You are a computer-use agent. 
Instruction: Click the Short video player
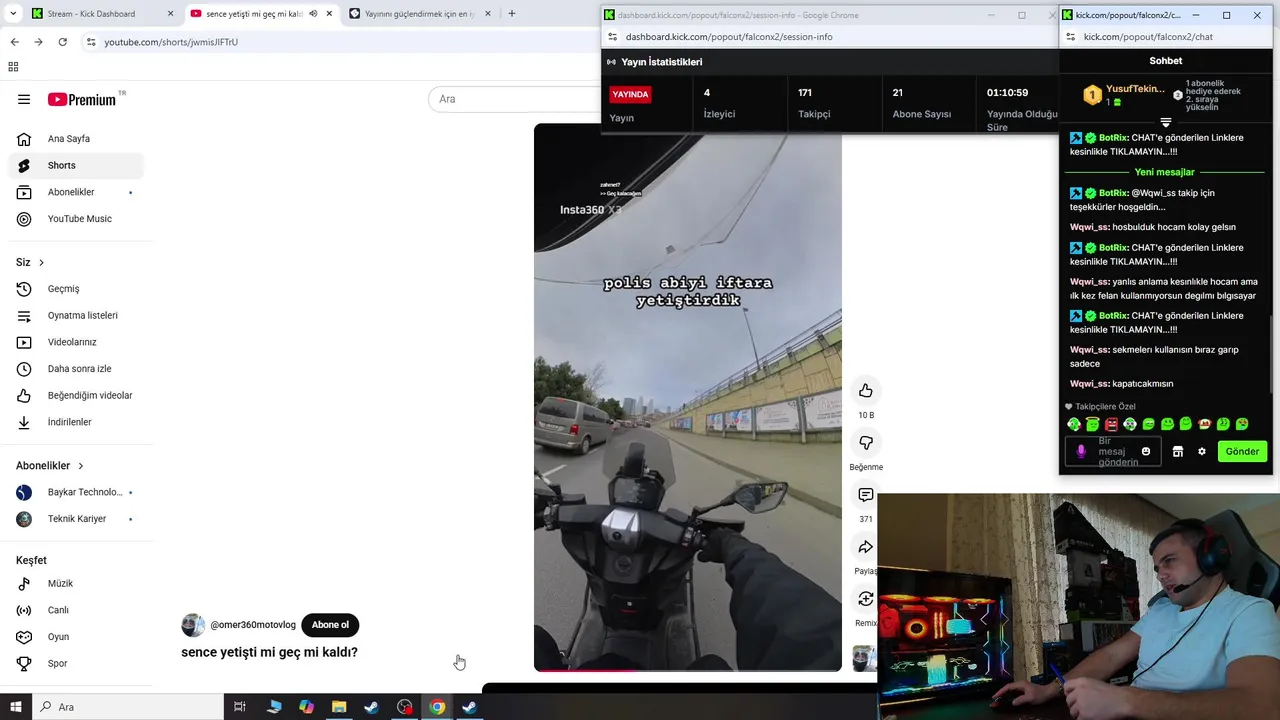click(x=688, y=397)
